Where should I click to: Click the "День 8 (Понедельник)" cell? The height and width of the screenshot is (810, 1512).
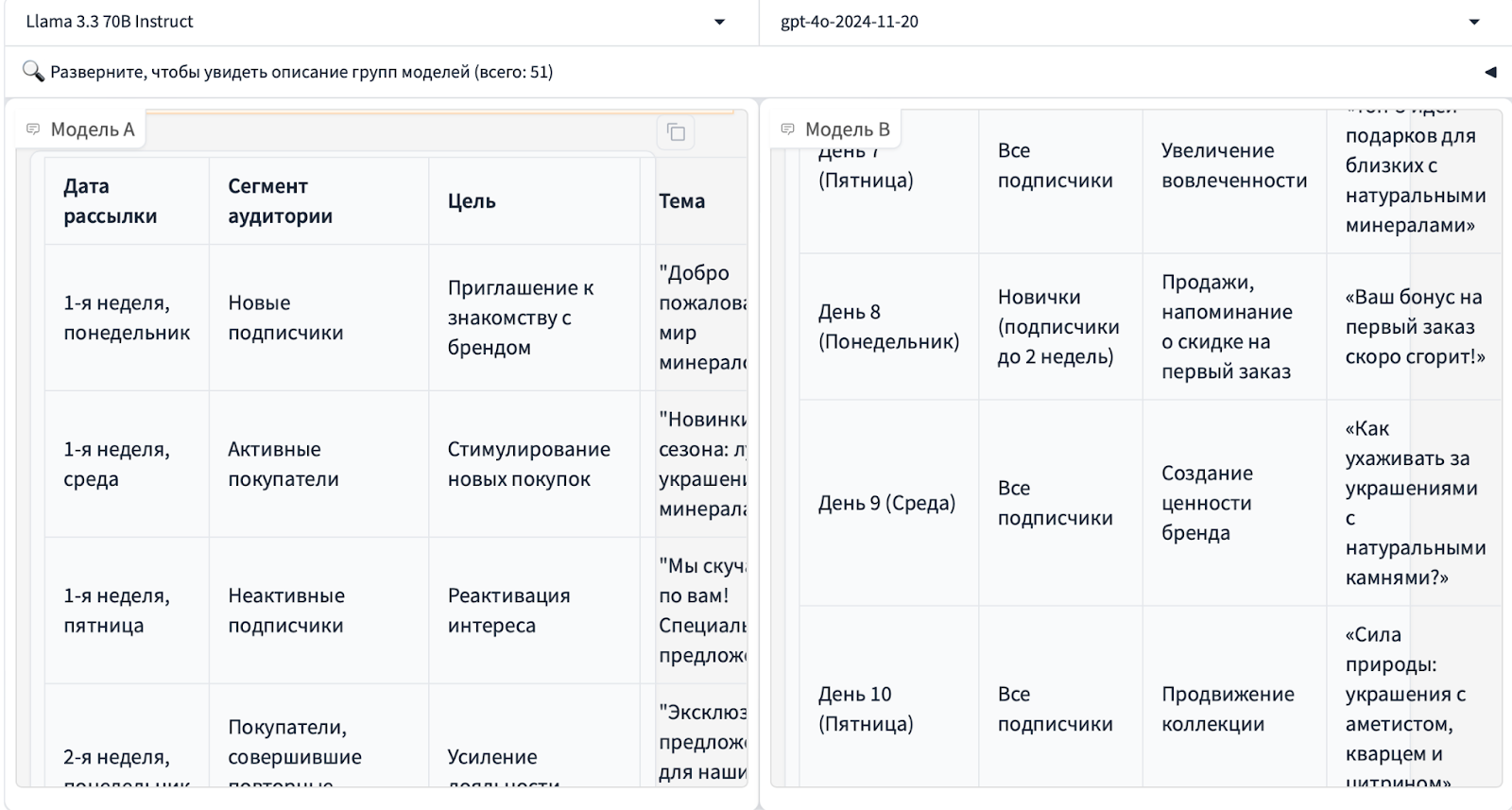[887, 327]
